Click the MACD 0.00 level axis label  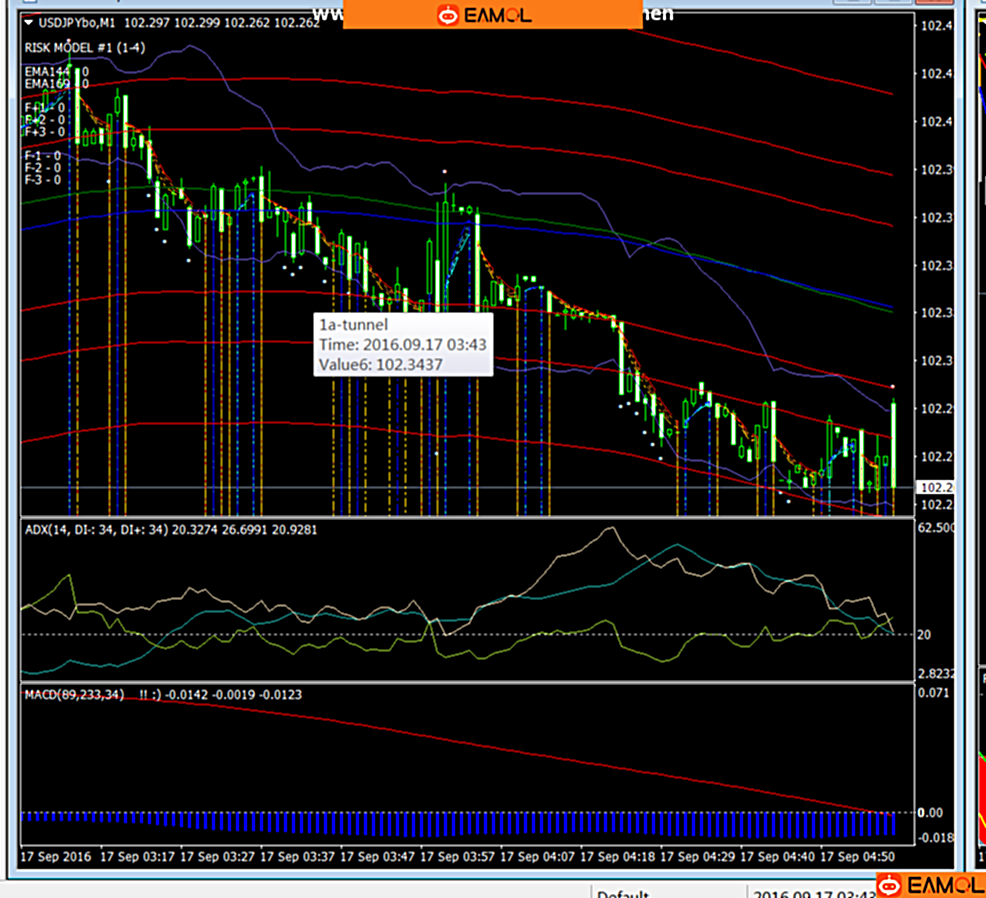point(931,812)
